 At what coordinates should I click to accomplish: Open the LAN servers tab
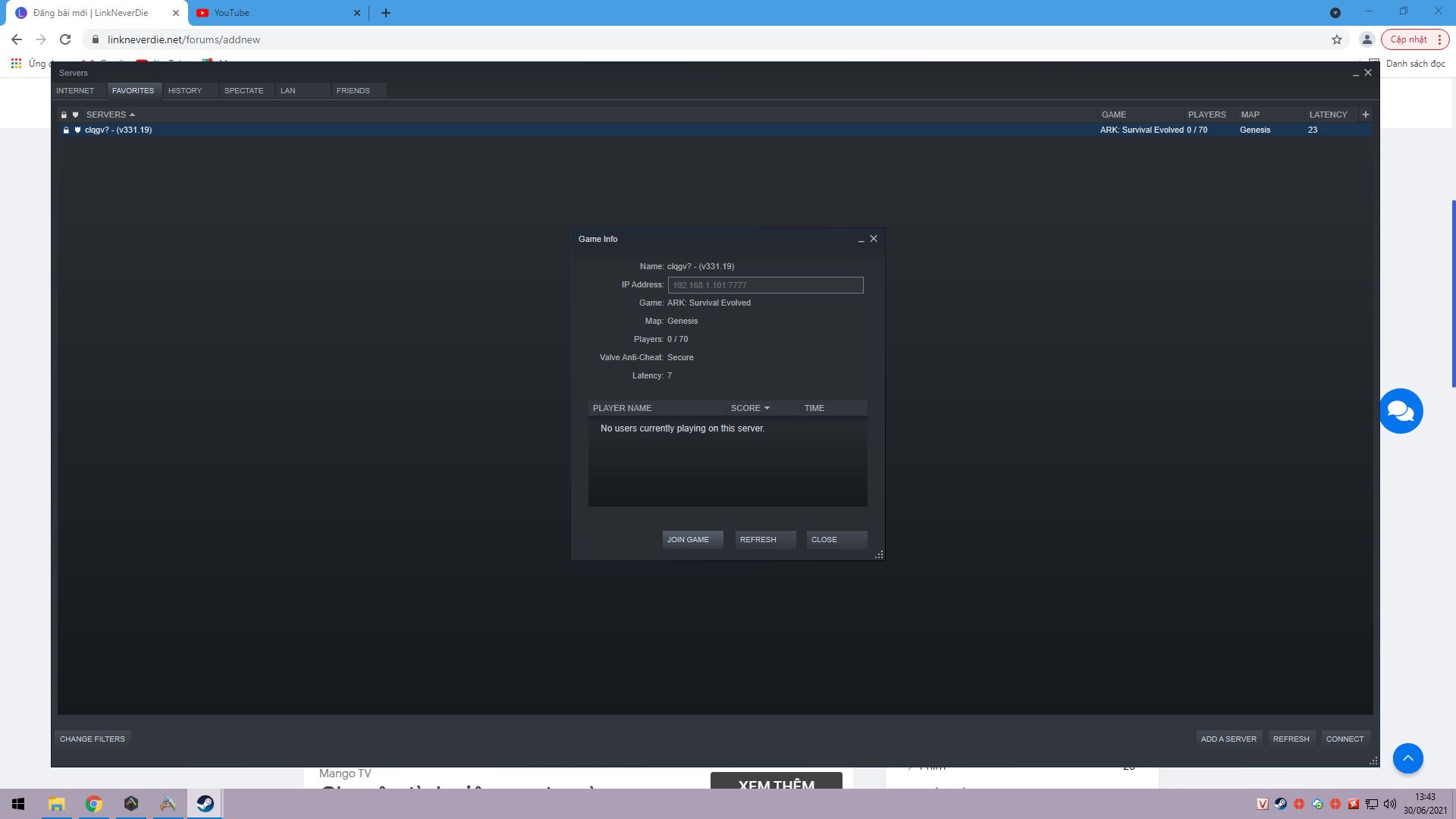pyautogui.click(x=287, y=90)
